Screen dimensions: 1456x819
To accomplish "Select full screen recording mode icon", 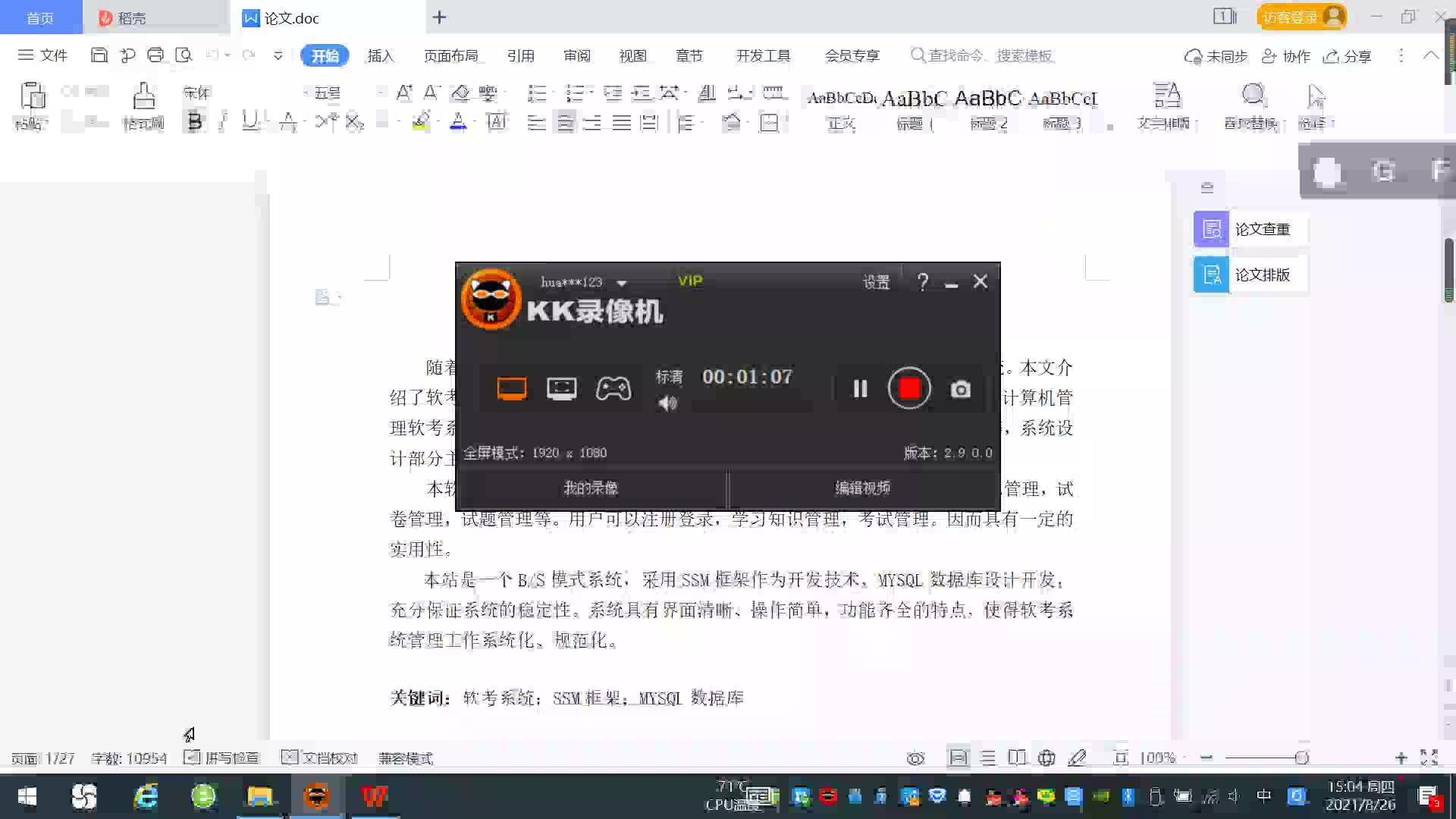I will [x=512, y=389].
